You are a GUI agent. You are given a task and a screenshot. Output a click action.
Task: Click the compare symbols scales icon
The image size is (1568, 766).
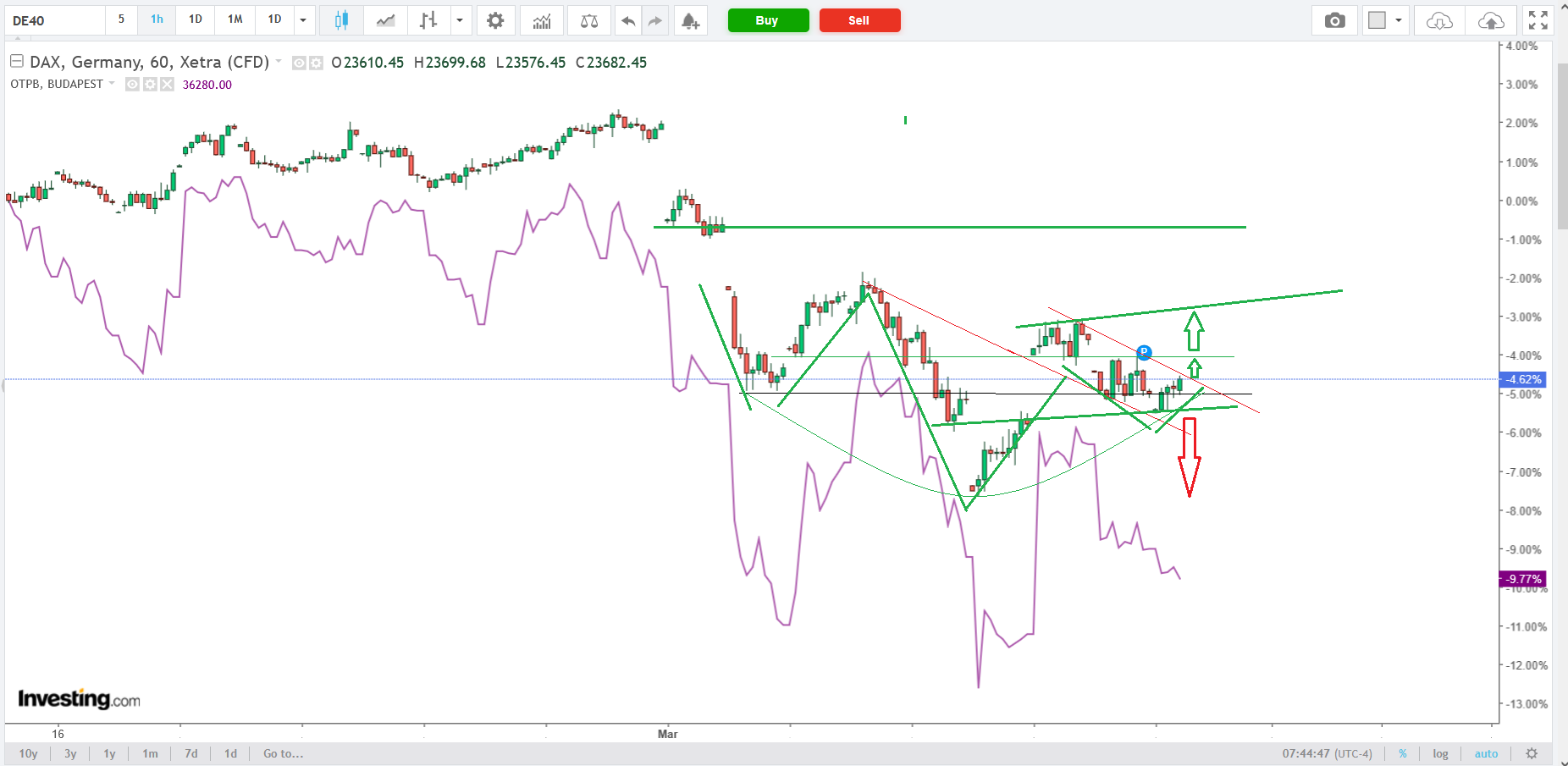[589, 20]
